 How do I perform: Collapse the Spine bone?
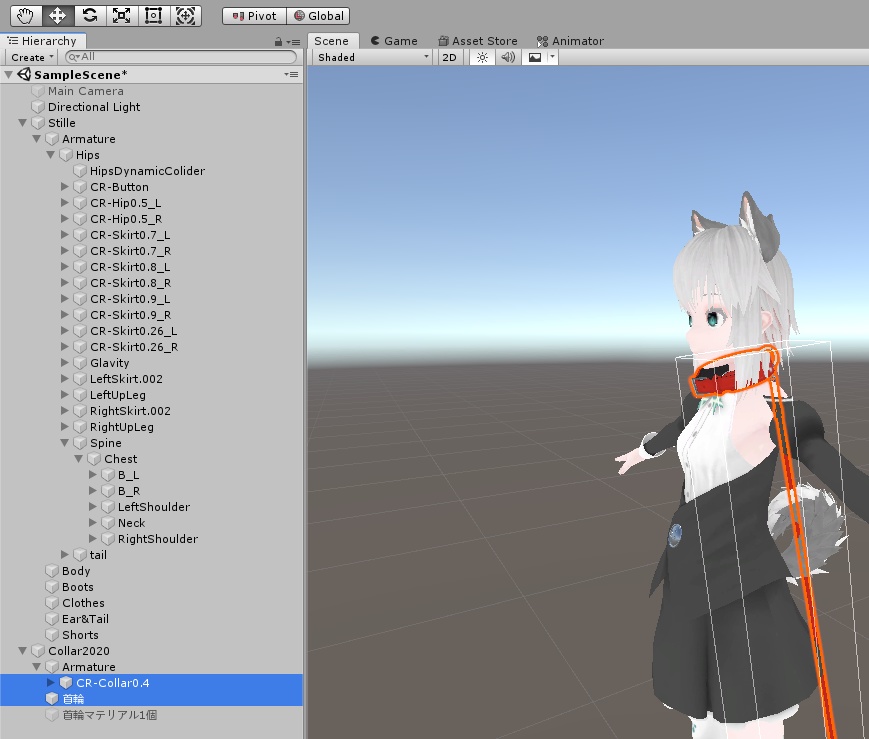coord(65,442)
